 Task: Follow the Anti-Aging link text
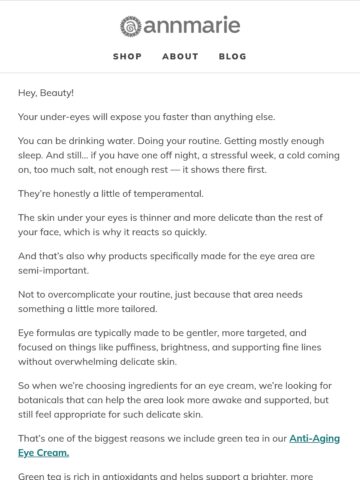(x=315, y=438)
